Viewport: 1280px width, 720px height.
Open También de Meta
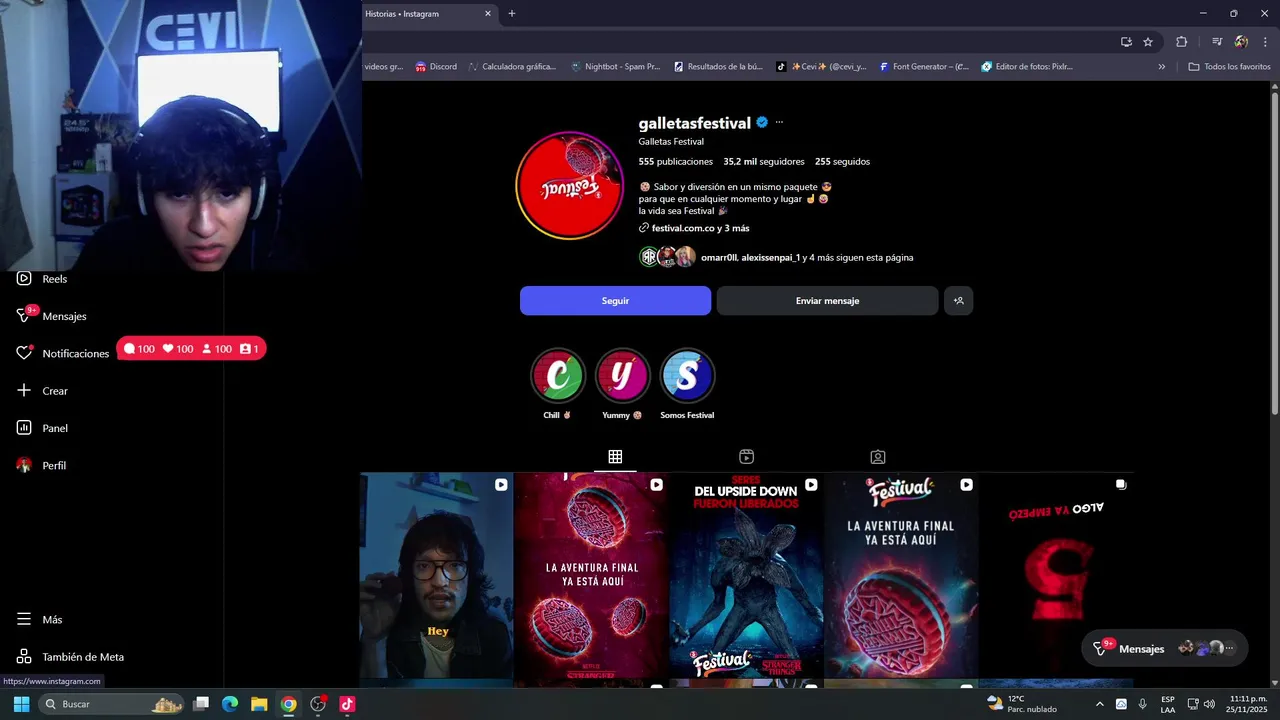70,657
